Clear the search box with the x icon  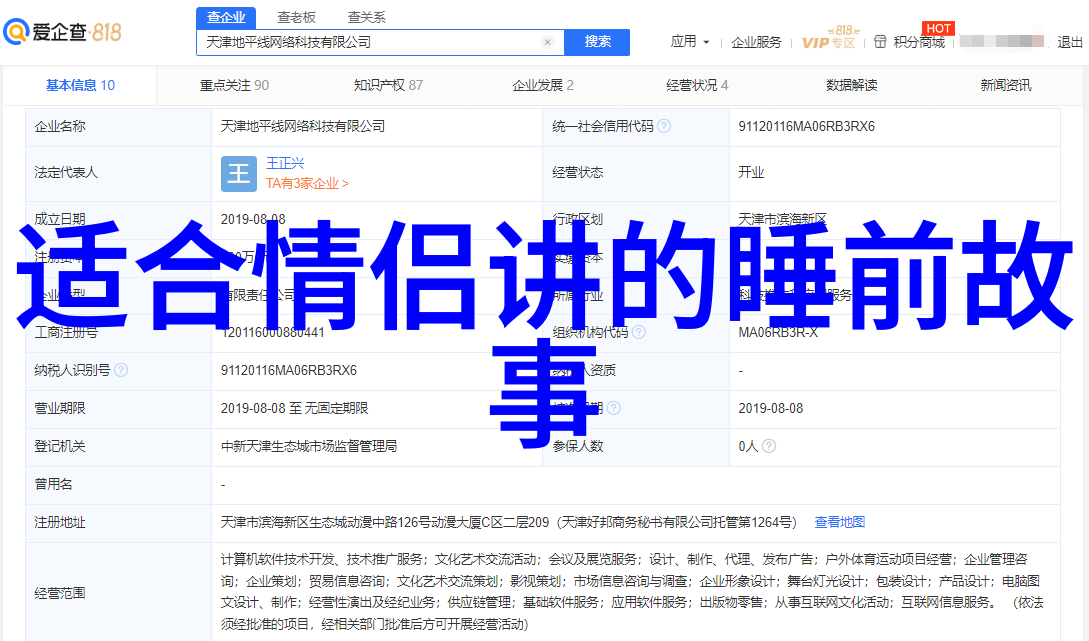tap(547, 42)
